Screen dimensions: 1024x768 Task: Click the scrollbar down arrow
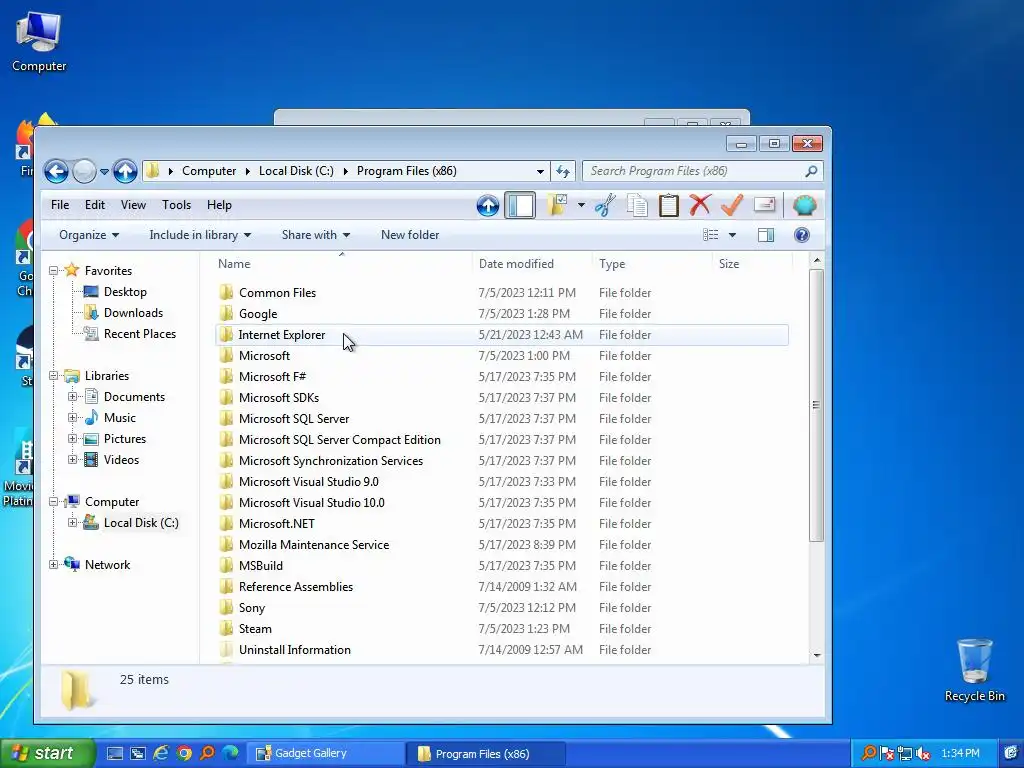816,655
